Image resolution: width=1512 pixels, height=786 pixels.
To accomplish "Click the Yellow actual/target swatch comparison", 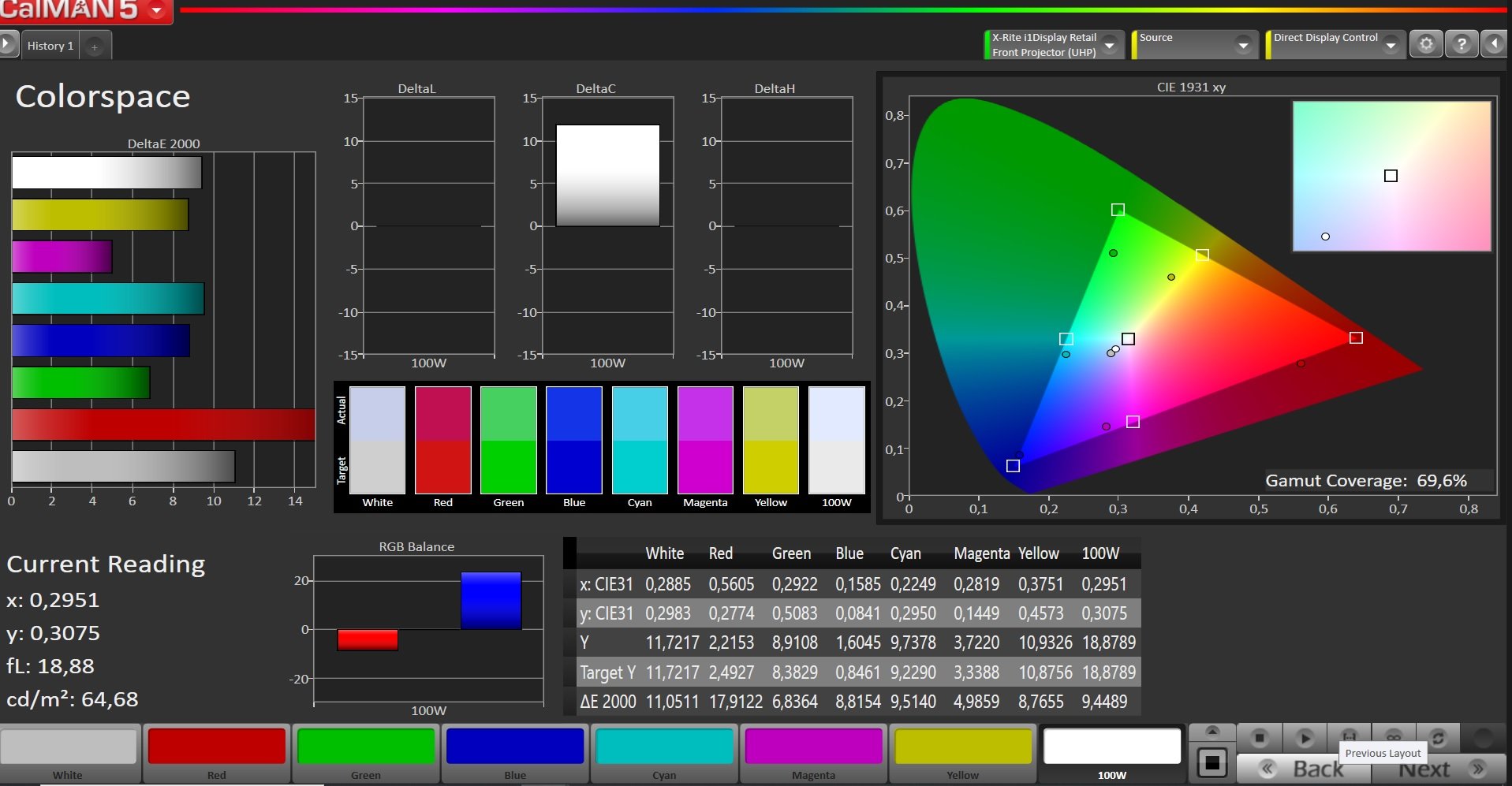I will 771,440.
